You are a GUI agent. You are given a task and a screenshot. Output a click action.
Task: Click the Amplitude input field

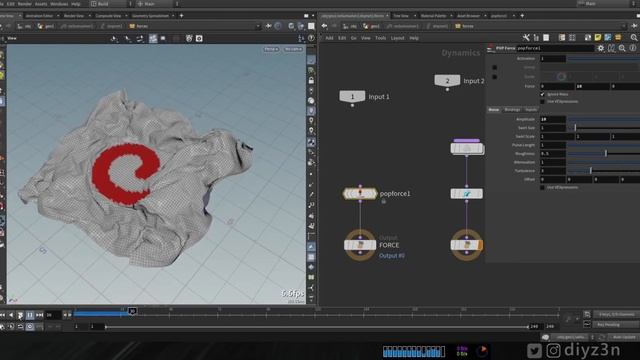pos(553,119)
